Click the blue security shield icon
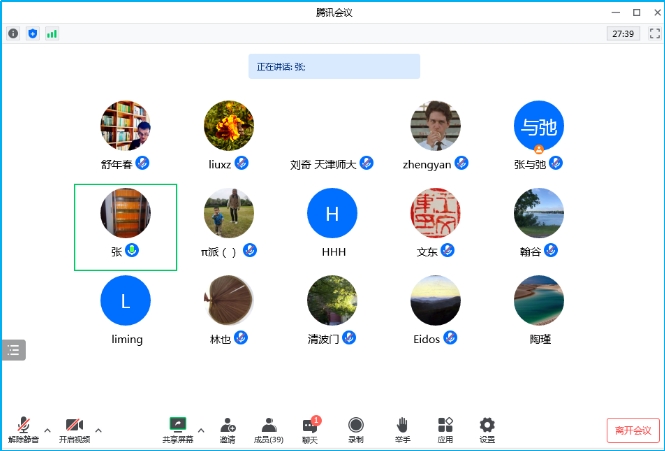Image resolution: width=665 pixels, height=451 pixels. (x=32, y=33)
